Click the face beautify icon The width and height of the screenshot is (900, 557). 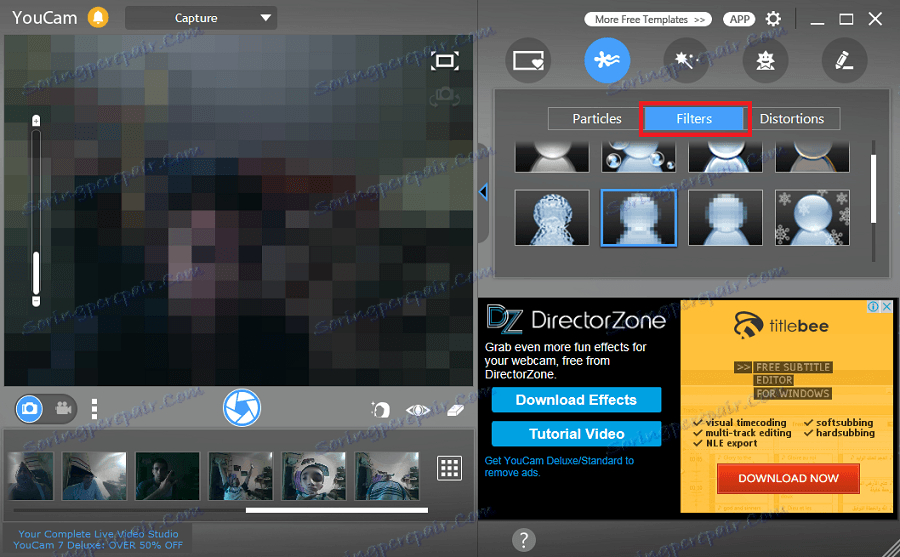381,409
